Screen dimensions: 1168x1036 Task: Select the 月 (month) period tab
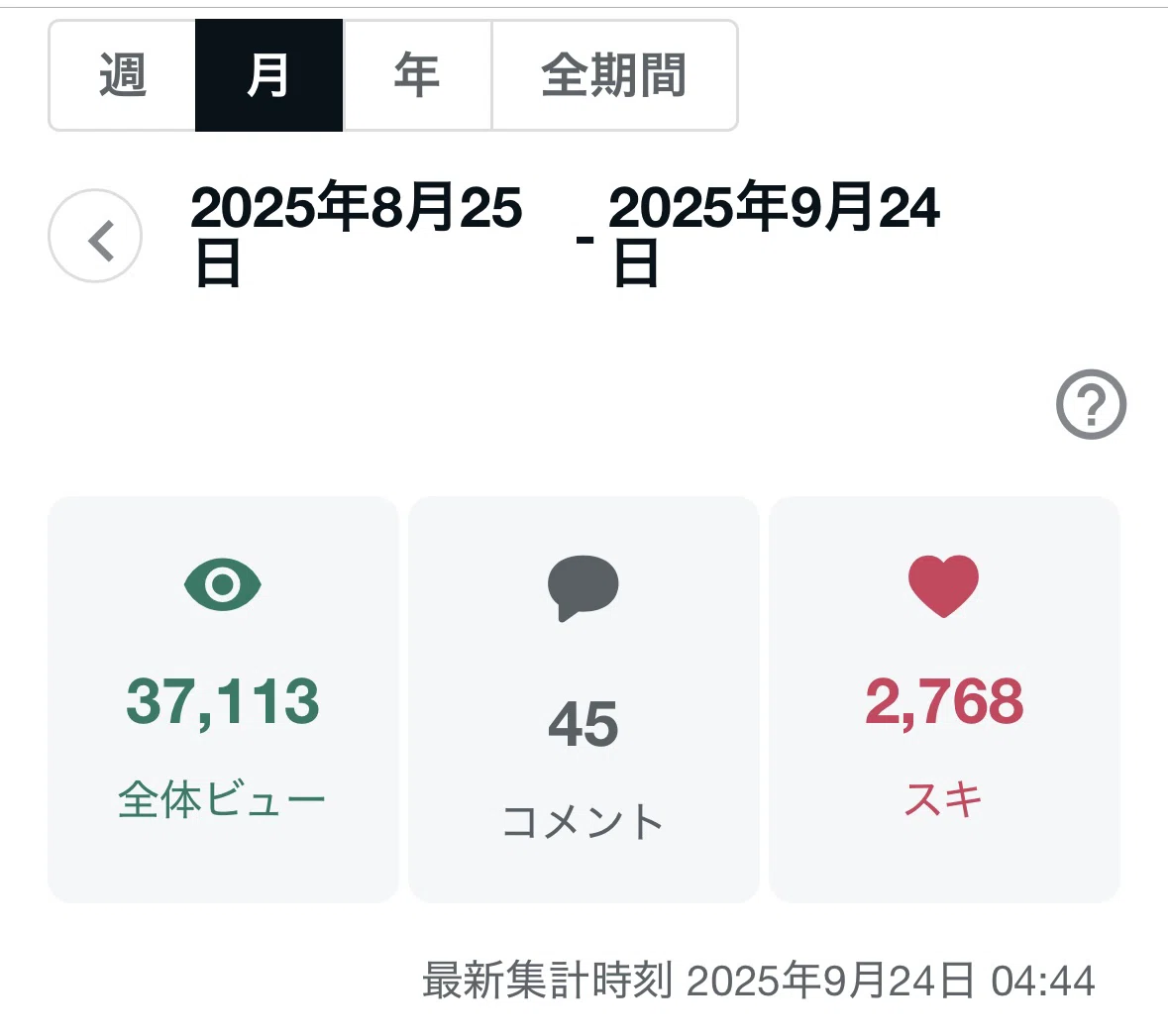click(x=268, y=75)
